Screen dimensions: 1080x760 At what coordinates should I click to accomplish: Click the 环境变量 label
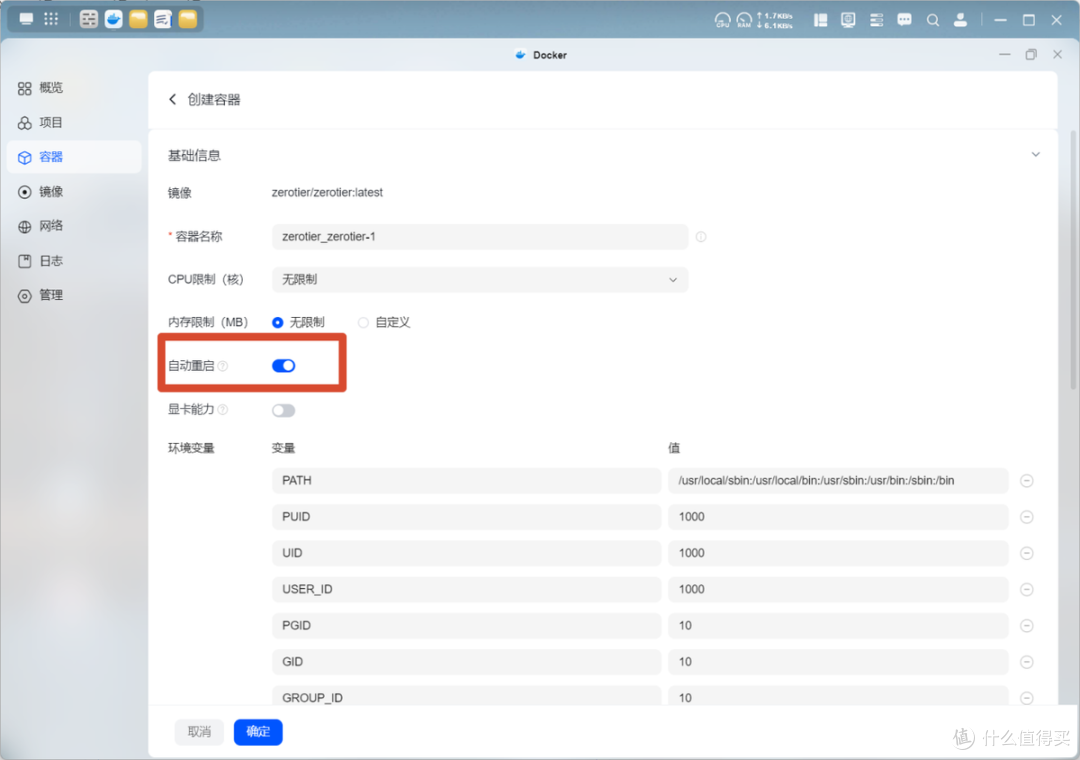(191, 448)
